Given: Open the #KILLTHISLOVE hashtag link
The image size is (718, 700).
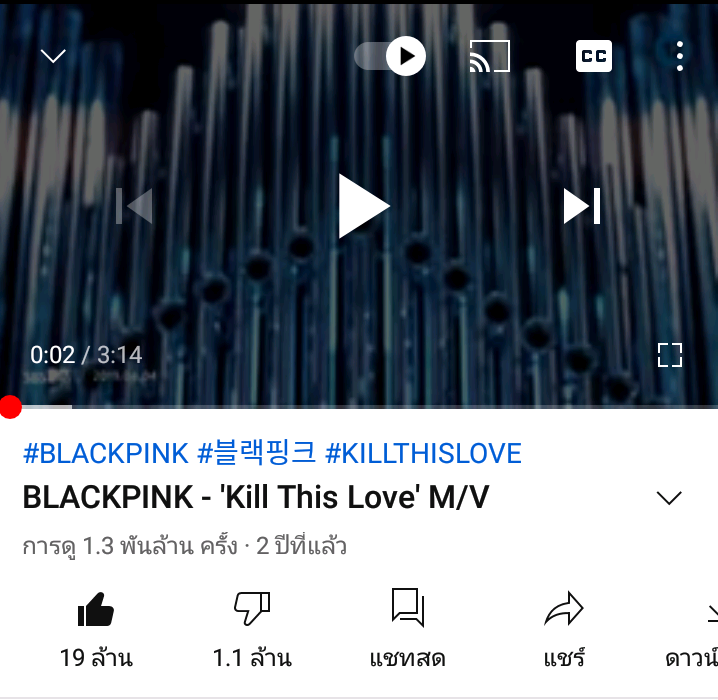Looking at the screenshot, I should [423, 453].
